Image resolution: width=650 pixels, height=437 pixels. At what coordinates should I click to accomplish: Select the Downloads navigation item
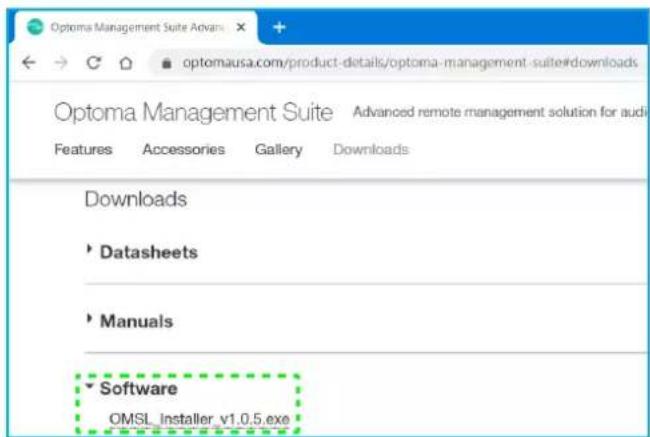click(x=371, y=149)
